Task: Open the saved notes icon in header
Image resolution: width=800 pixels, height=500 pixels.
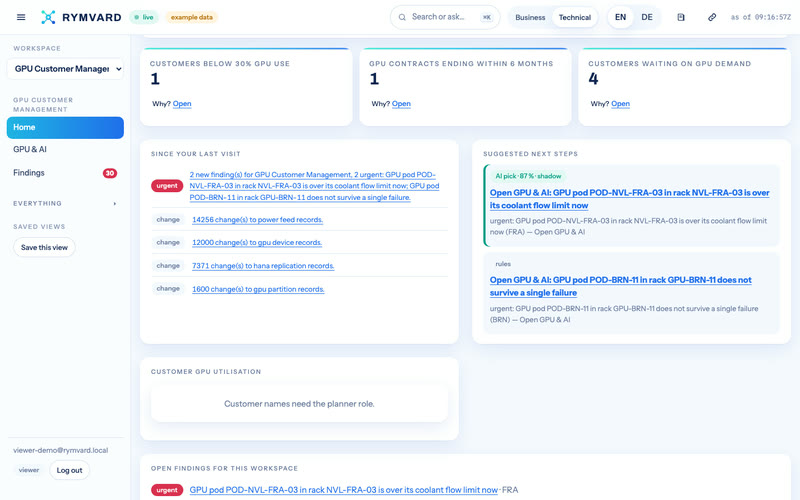Action: (x=681, y=17)
